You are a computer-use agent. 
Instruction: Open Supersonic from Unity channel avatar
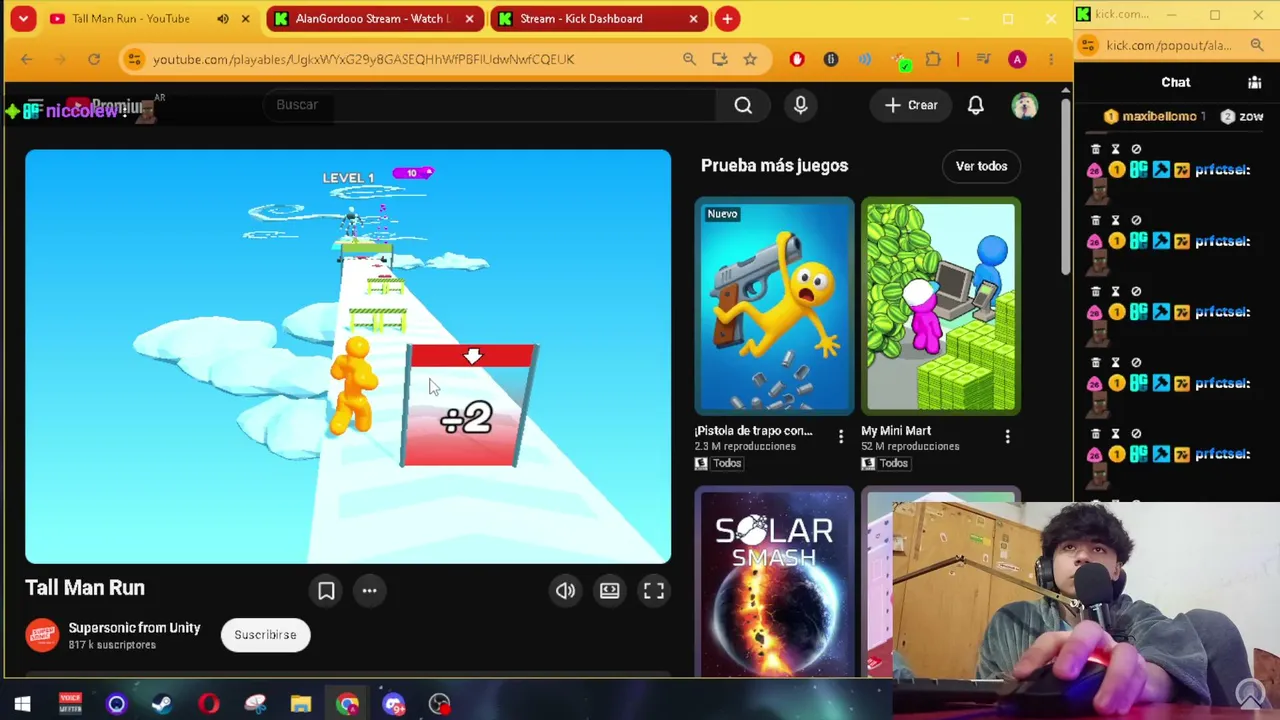[42, 635]
